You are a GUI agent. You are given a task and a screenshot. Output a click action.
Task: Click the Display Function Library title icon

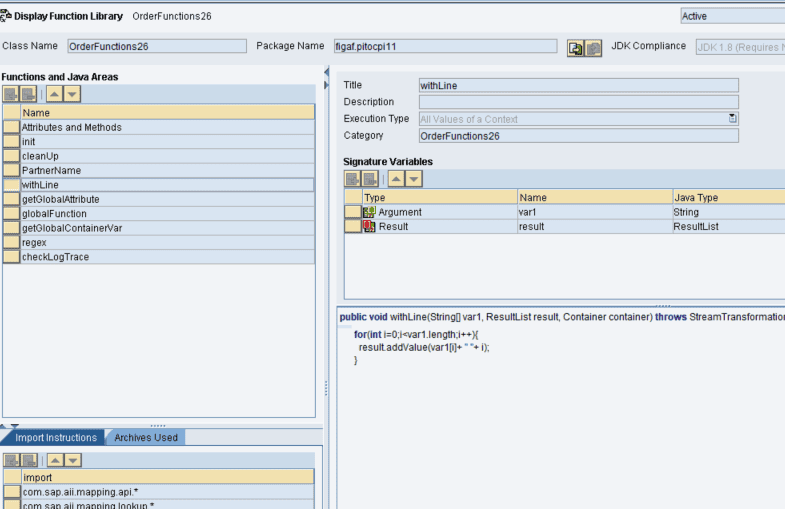(6, 16)
